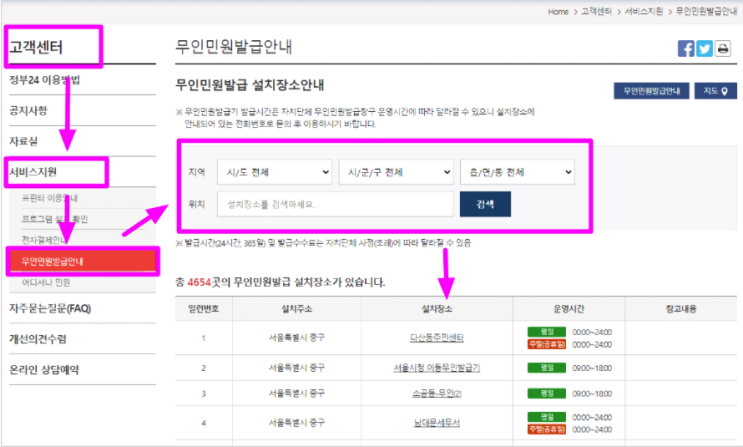Image resolution: width=743 pixels, height=447 pixels.
Task: Open 프린터 이용안내 submenu item
Action: coord(50,198)
